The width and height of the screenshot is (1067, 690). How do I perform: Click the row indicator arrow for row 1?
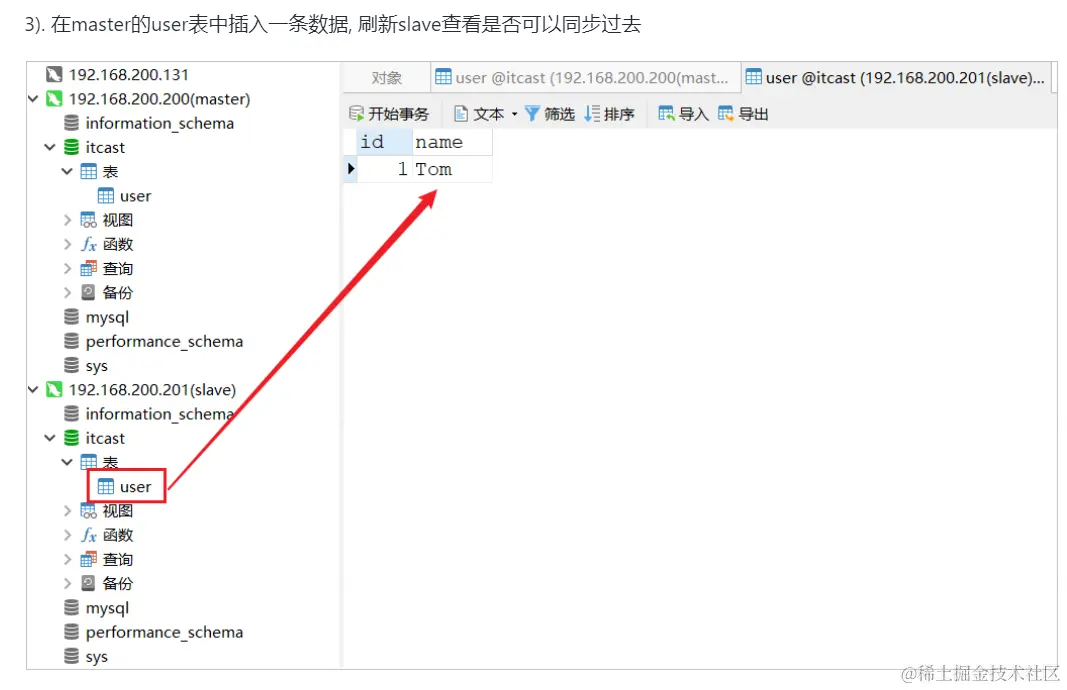[350, 168]
